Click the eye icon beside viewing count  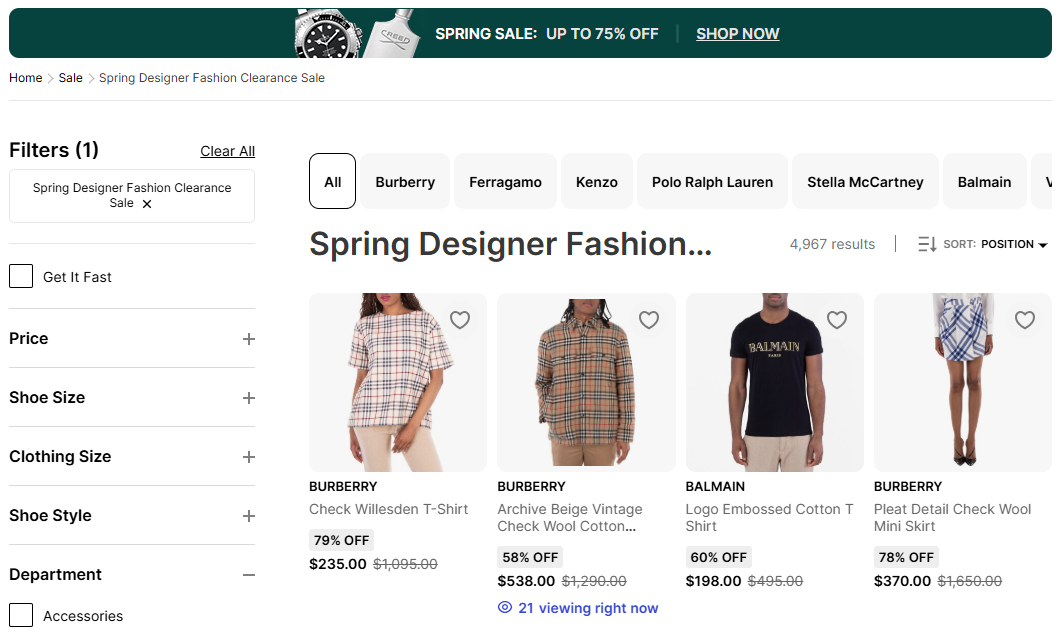click(x=505, y=608)
